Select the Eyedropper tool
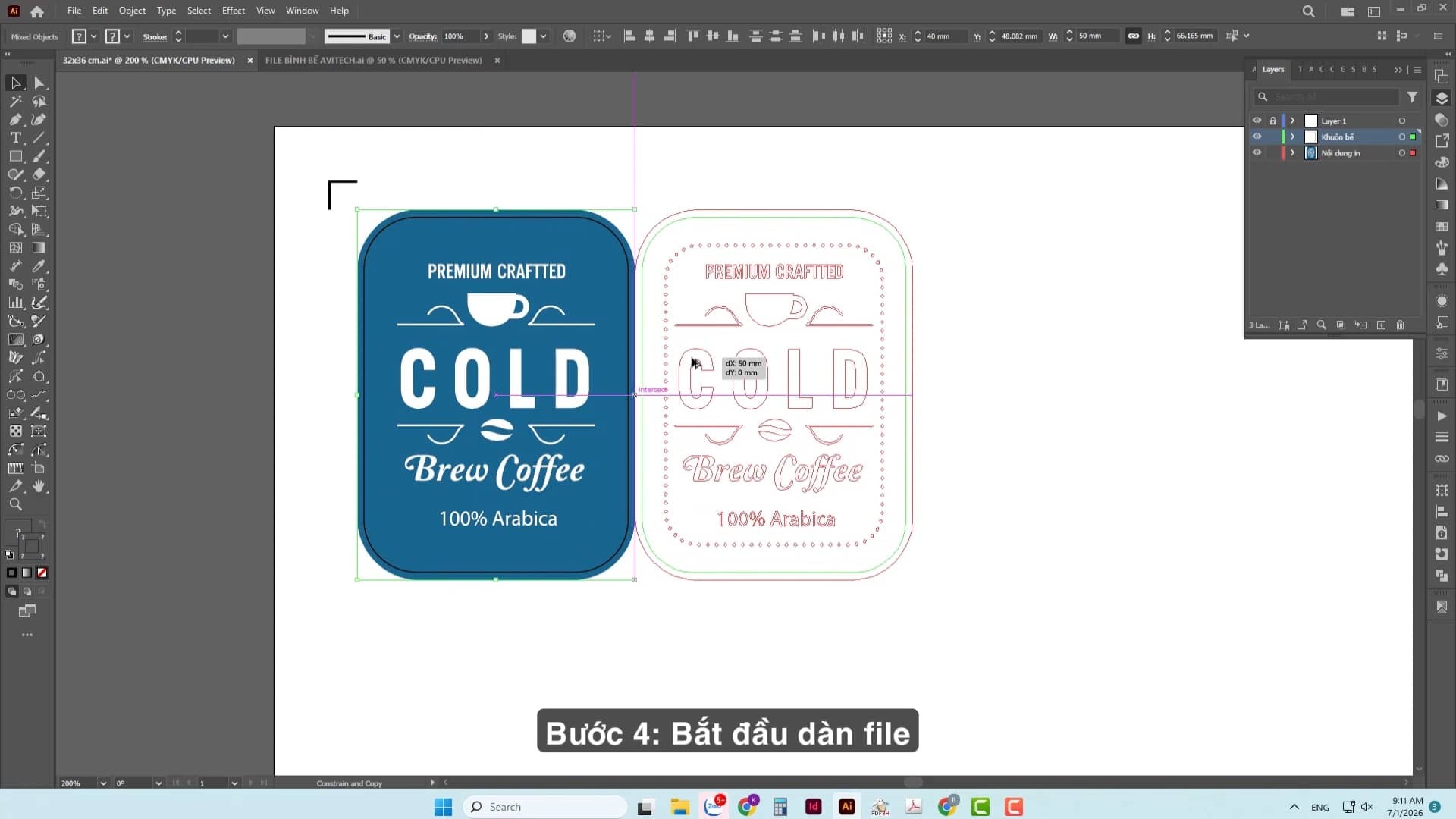 (x=39, y=266)
